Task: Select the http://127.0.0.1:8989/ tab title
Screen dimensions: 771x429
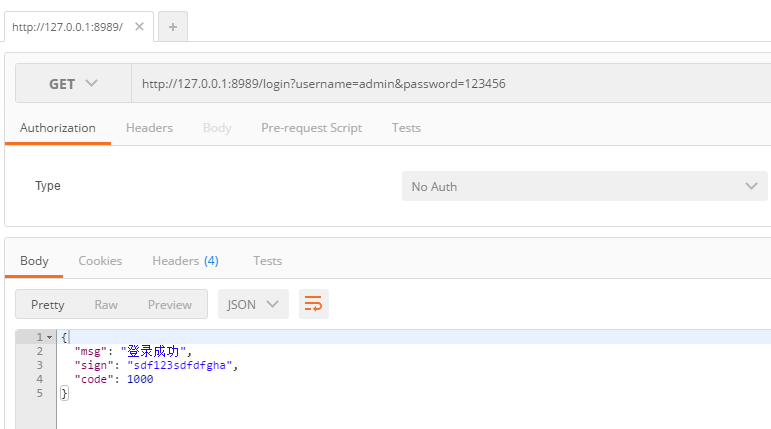Action: 67,27
